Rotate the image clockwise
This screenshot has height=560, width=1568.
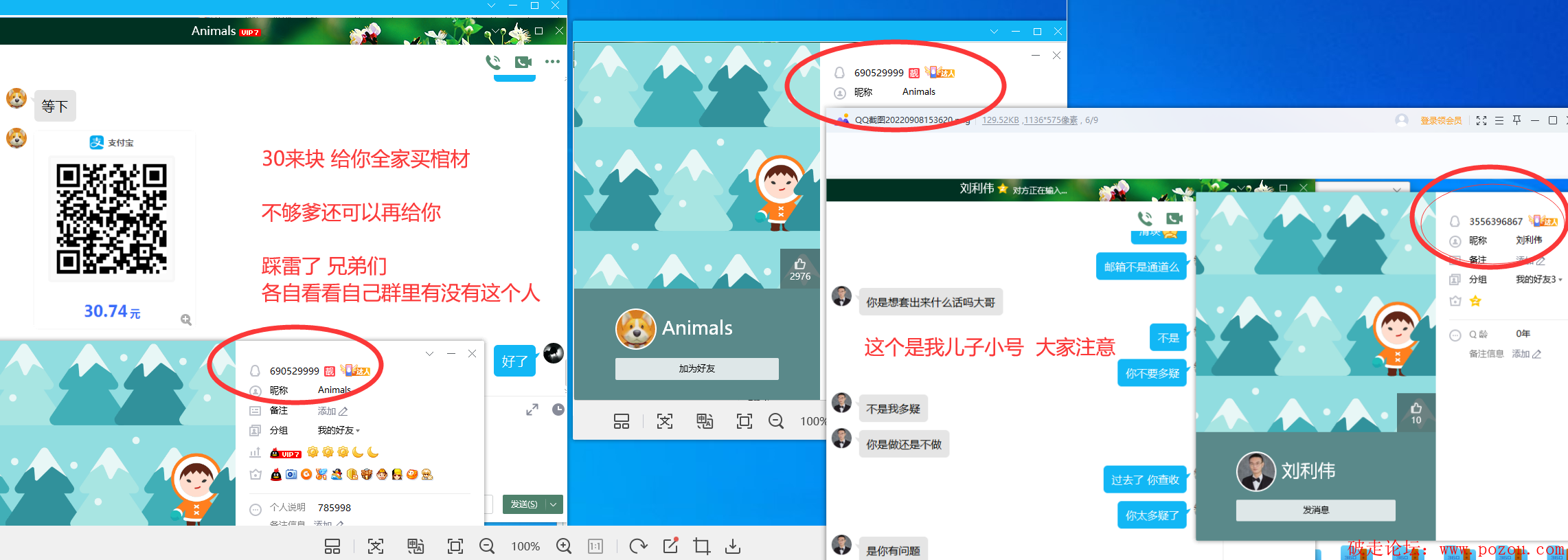pyautogui.click(x=638, y=546)
